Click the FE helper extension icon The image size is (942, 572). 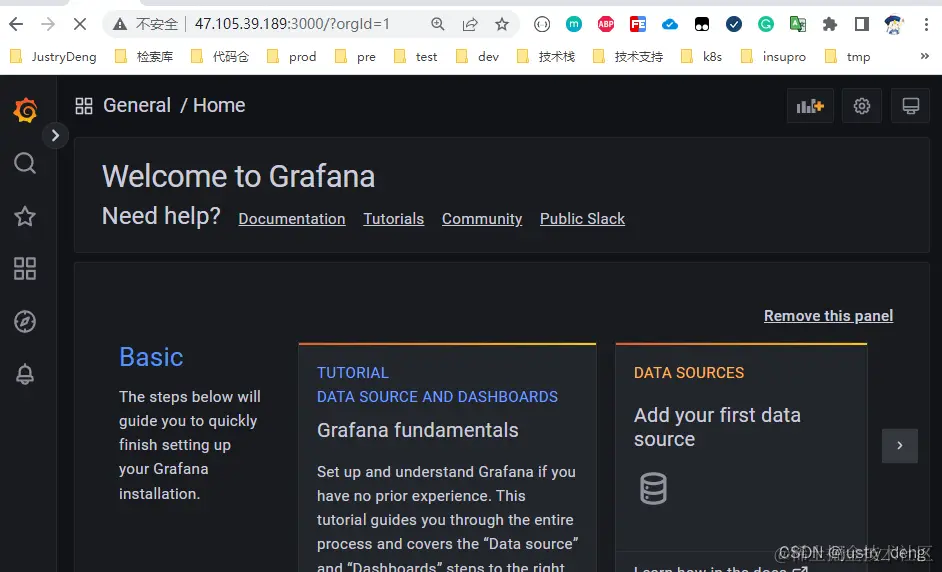(637, 24)
